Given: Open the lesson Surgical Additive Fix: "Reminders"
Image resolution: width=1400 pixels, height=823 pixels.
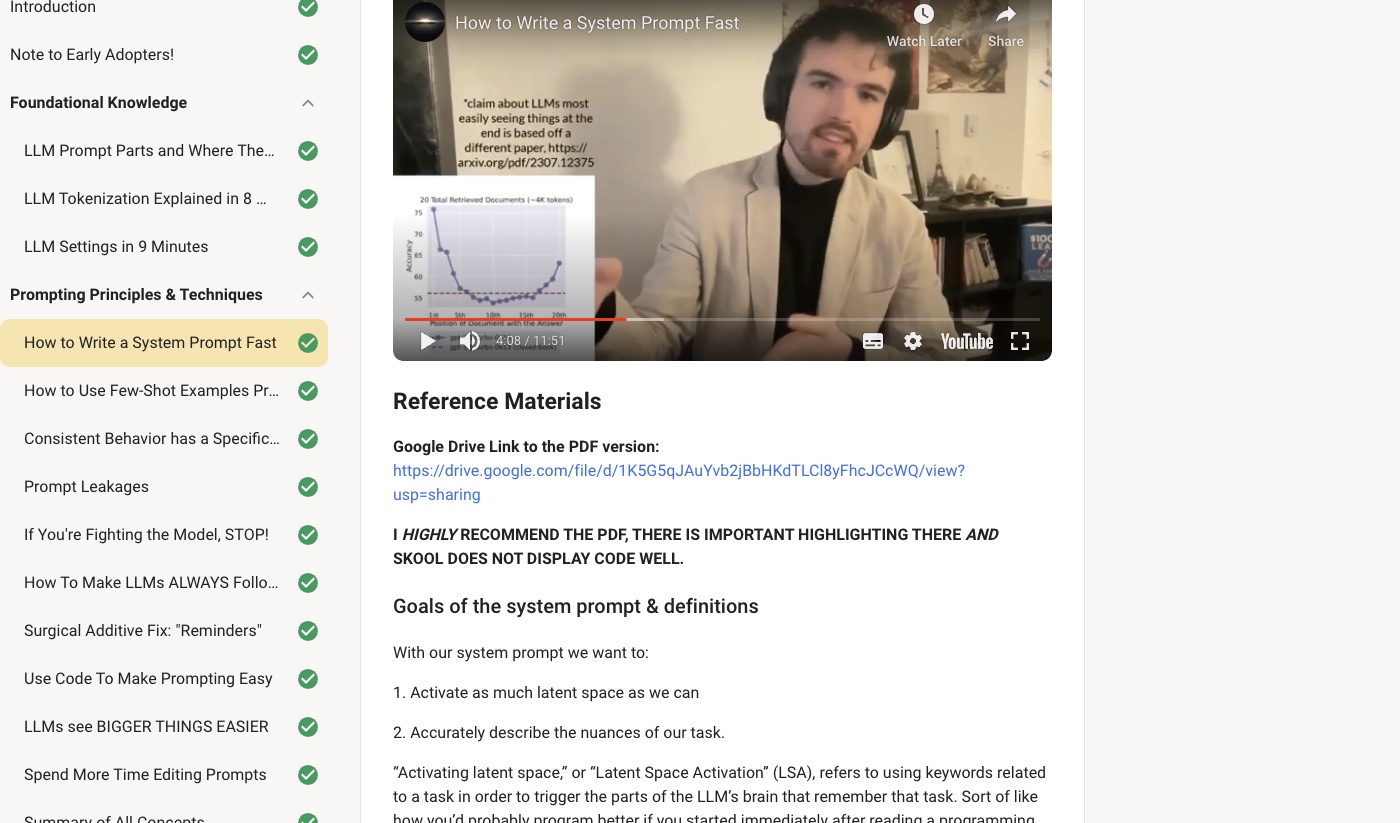Looking at the screenshot, I should (x=143, y=631).
